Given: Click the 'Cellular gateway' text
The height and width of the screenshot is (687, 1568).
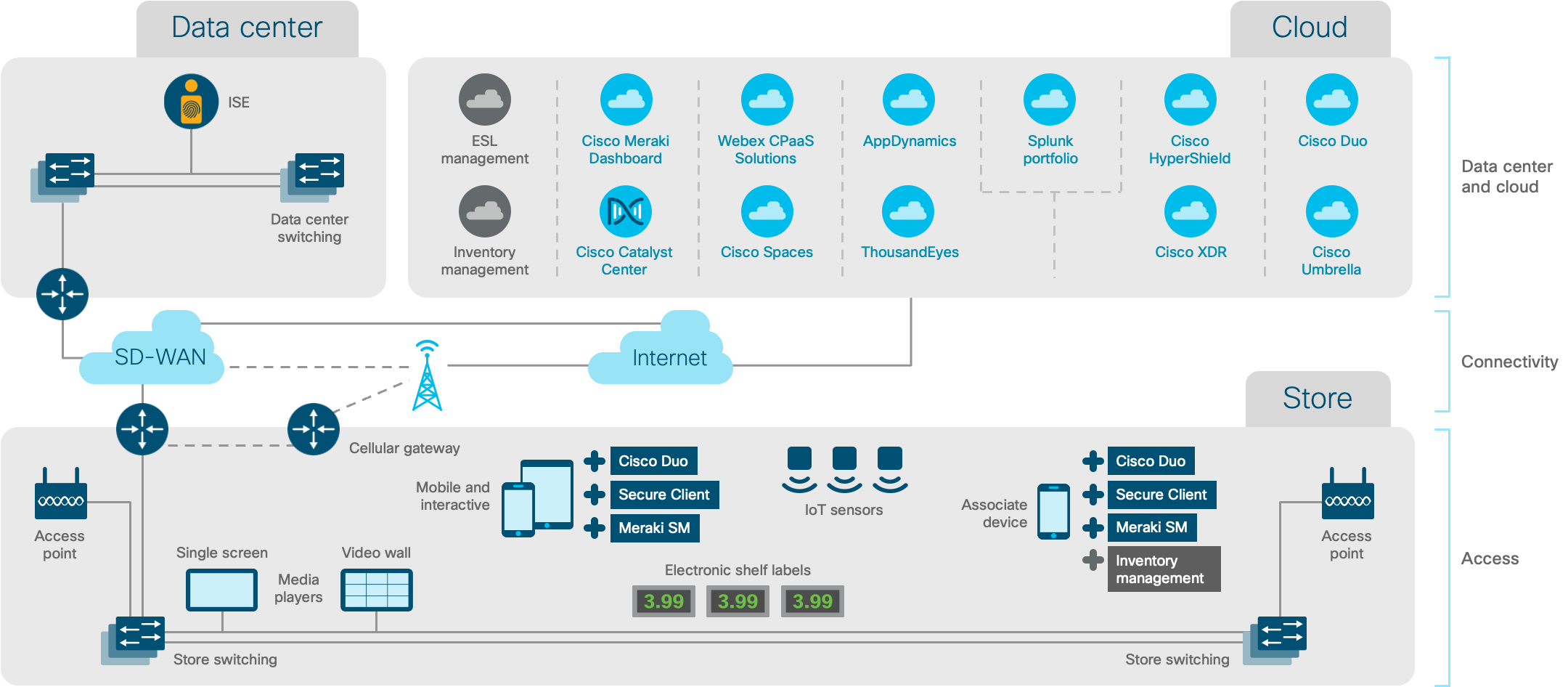Looking at the screenshot, I should [x=404, y=448].
